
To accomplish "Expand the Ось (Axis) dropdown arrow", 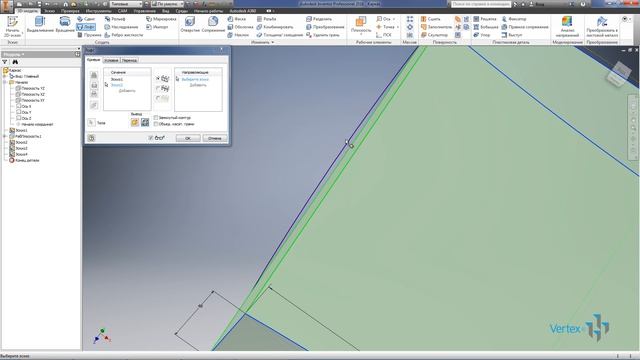I will coord(394,19).
